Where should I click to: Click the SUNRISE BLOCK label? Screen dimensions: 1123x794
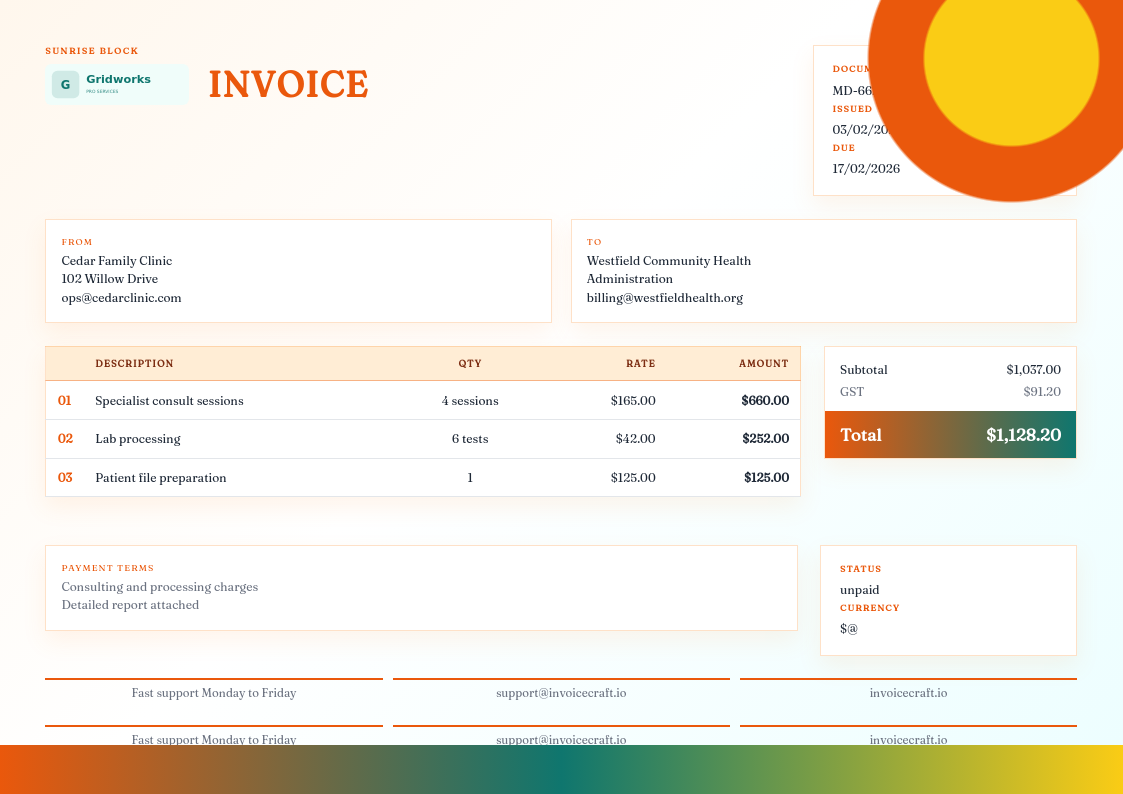pyautogui.click(x=92, y=51)
